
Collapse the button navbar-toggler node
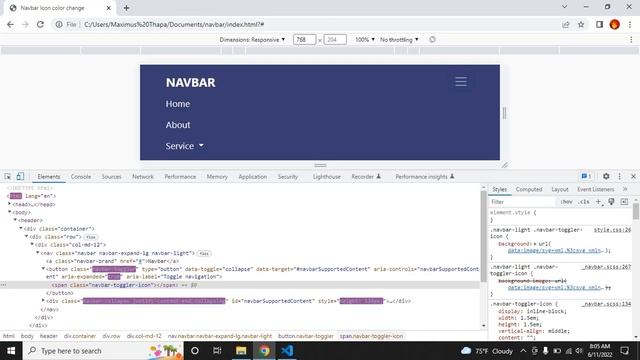pyautogui.click(x=43, y=269)
